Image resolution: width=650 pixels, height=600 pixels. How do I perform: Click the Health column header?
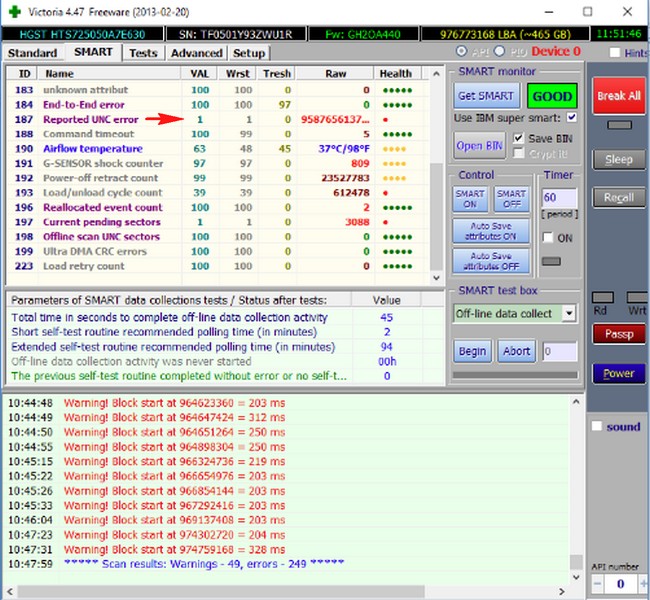(x=395, y=73)
